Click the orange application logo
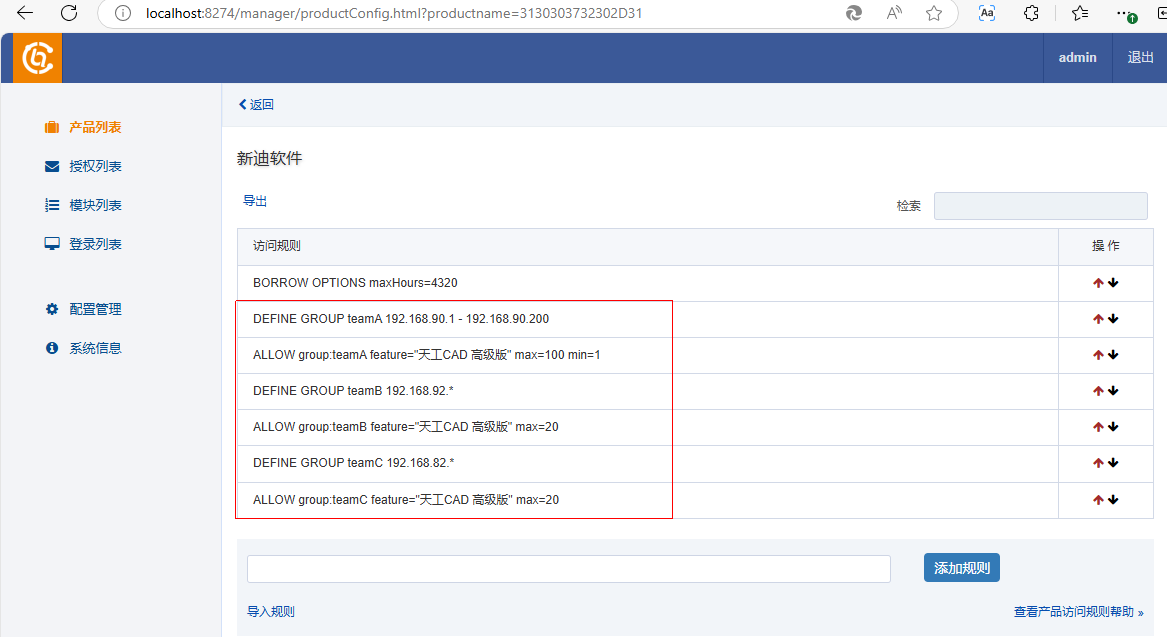This screenshot has height=637, width=1167. (37, 57)
